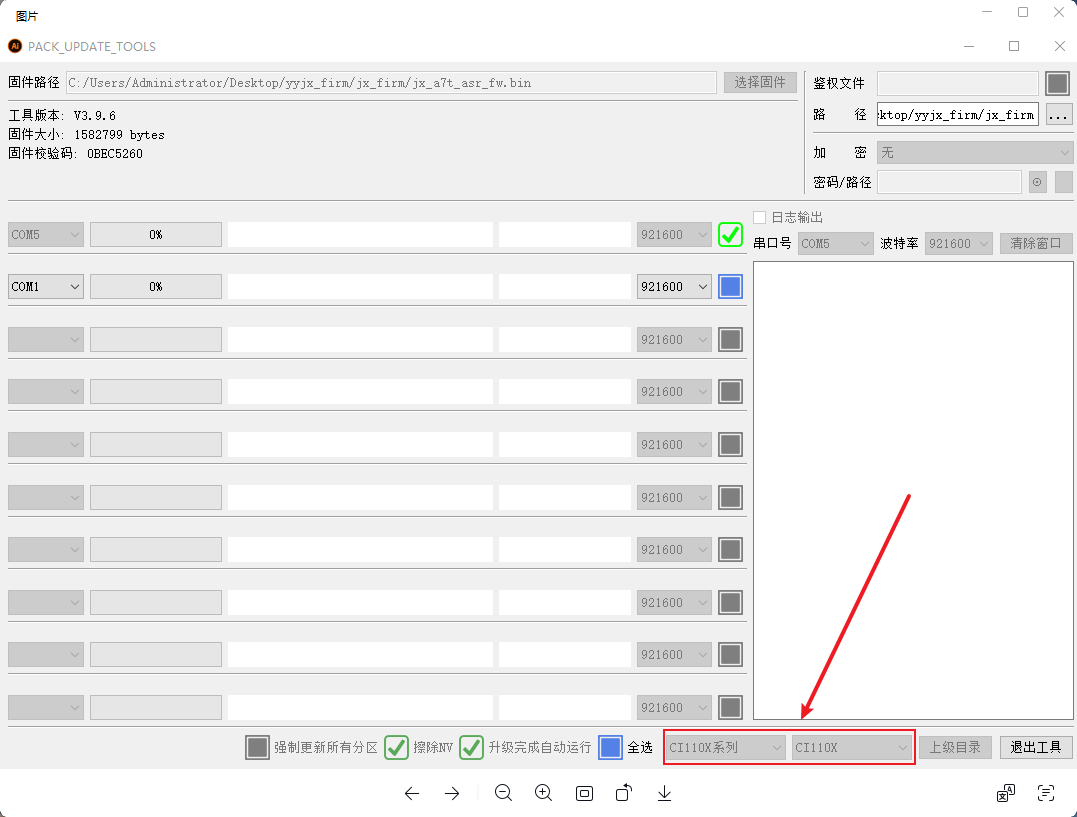1077x817 pixels.
Task: Enable the 日志输出 checkbox
Action: click(760, 218)
